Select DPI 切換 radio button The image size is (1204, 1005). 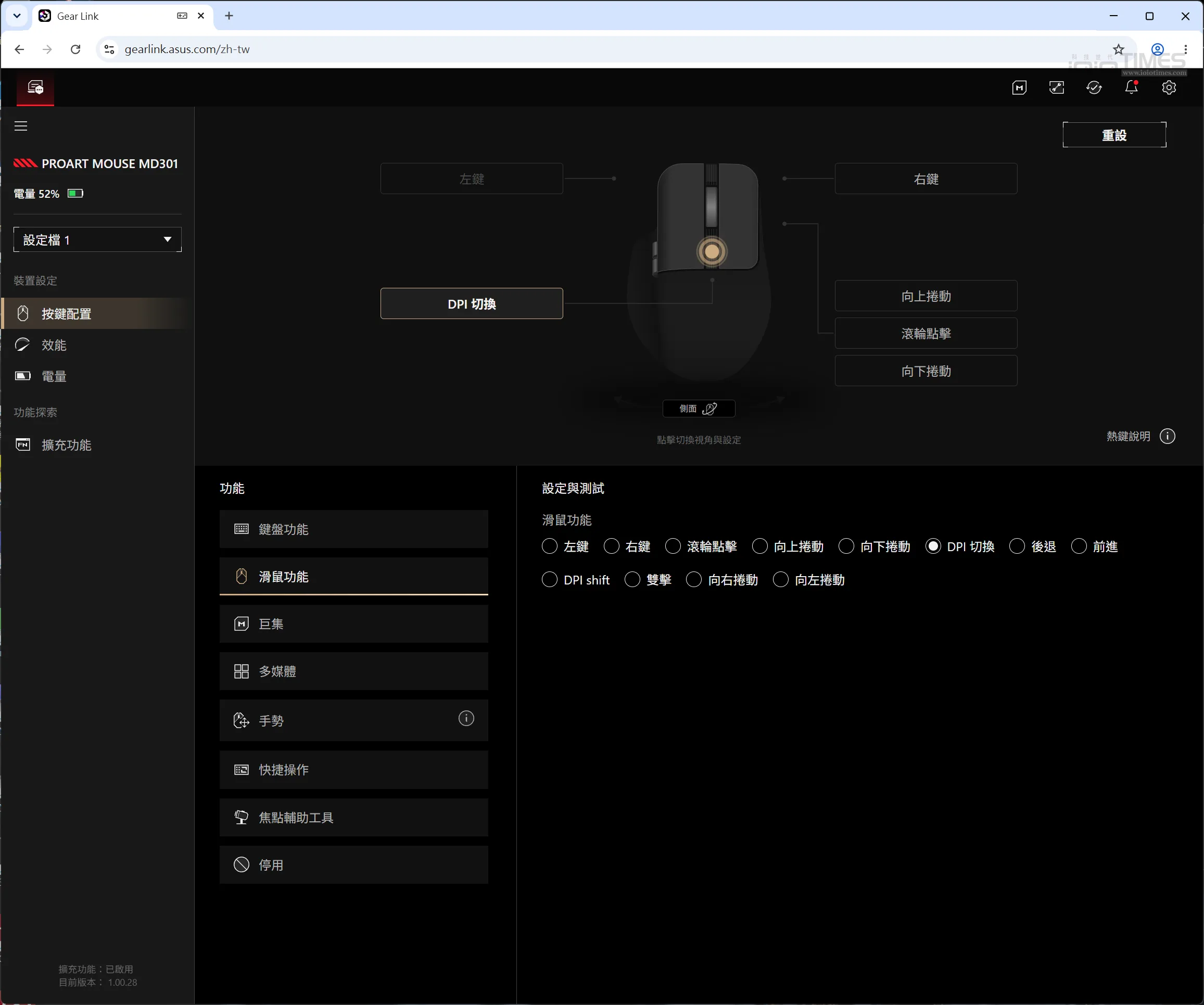[x=933, y=546]
